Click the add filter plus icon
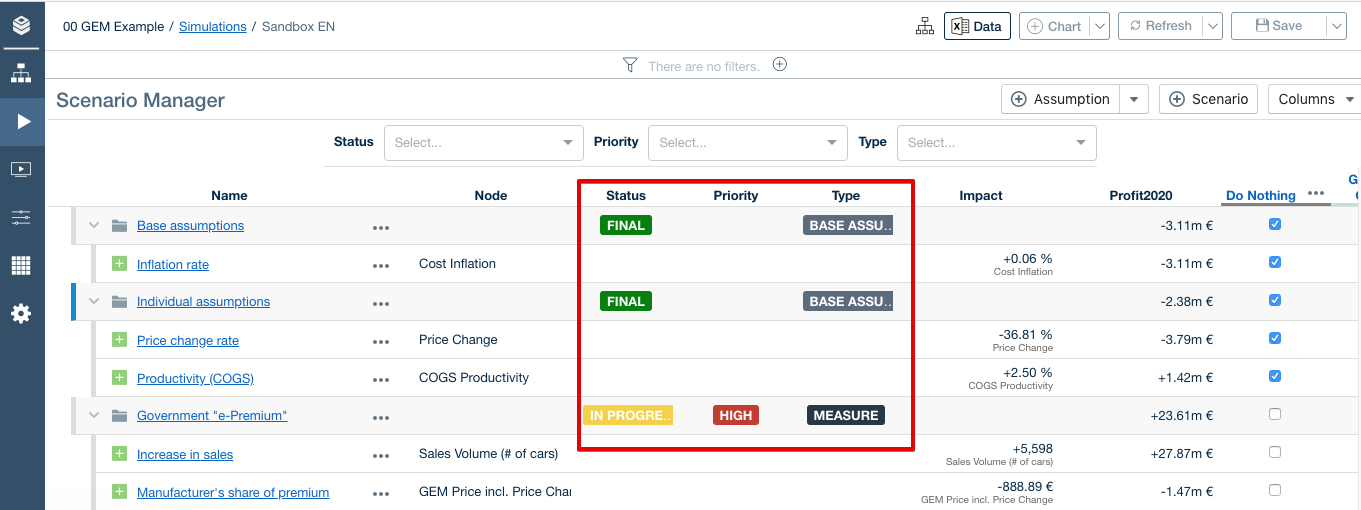This screenshot has width=1361, height=510. point(780,65)
